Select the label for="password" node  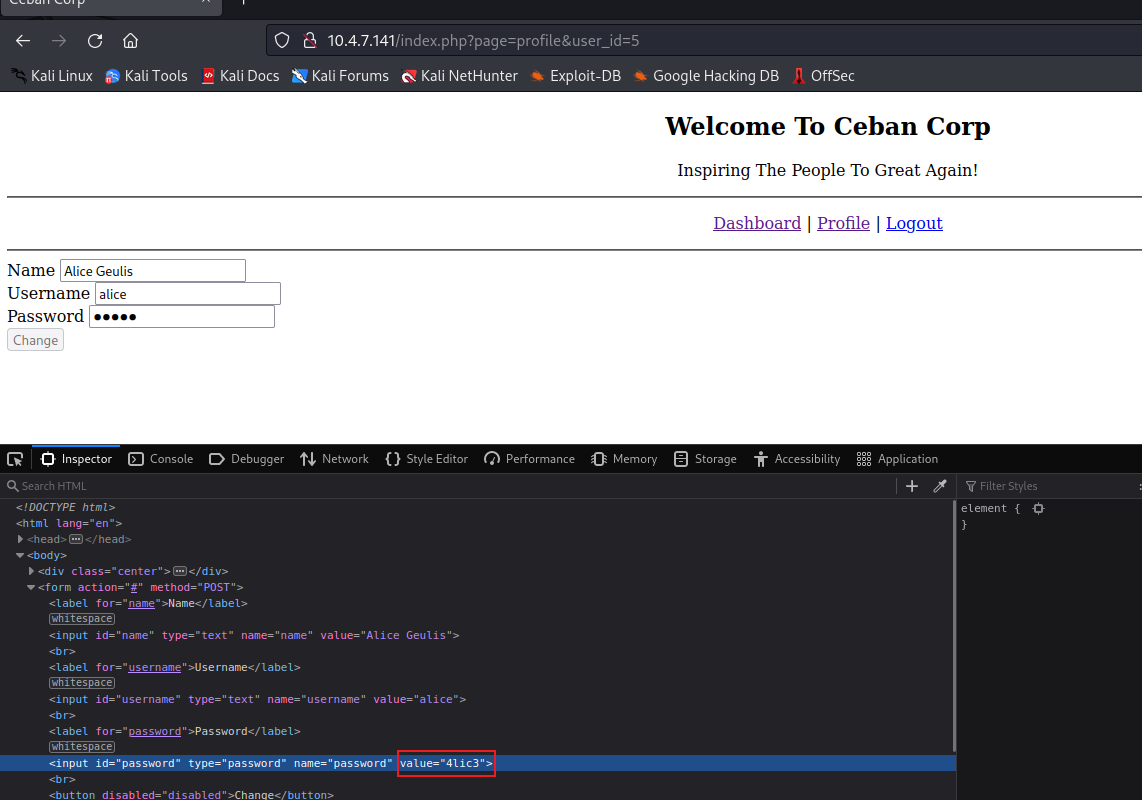(x=175, y=732)
